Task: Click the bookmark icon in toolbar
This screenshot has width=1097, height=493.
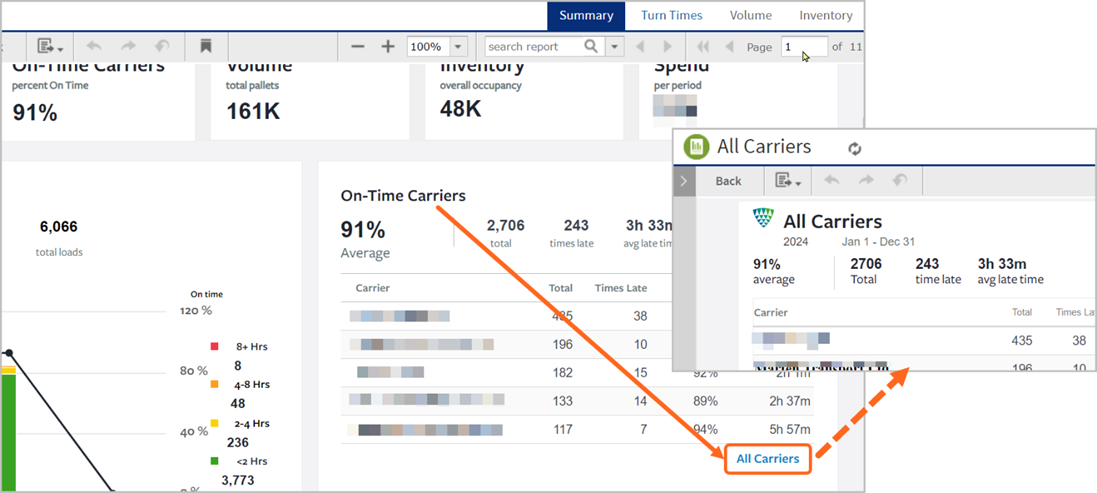Action: pyautogui.click(x=206, y=47)
